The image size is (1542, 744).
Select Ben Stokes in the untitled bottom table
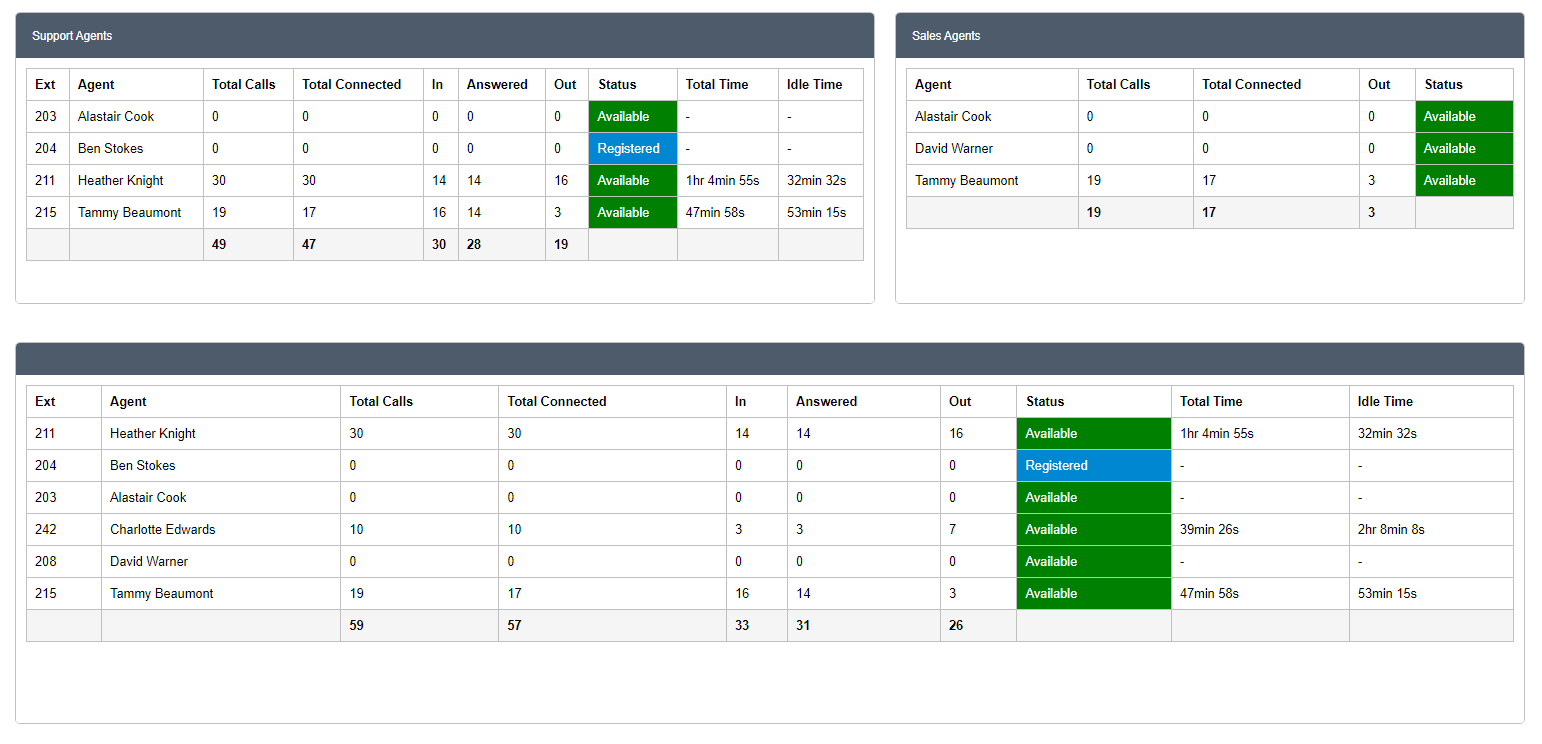click(x=142, y=466)
